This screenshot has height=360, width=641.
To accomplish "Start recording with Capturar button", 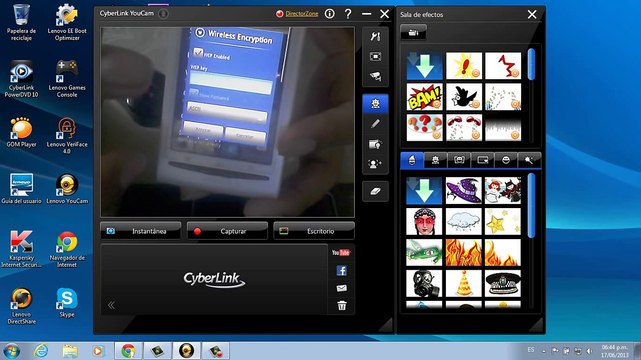I will 227,231.
